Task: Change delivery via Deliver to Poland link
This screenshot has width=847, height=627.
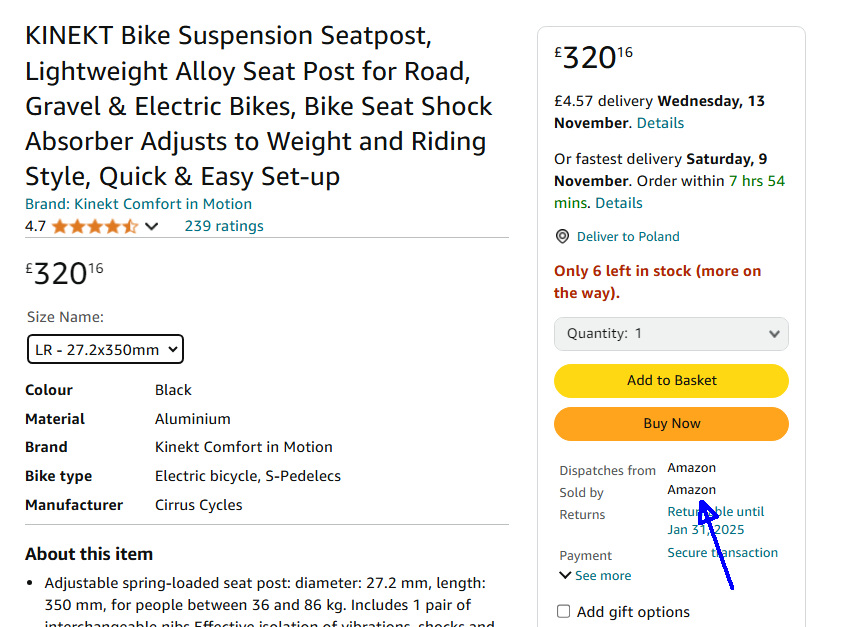Action: [x=628, y=237]
